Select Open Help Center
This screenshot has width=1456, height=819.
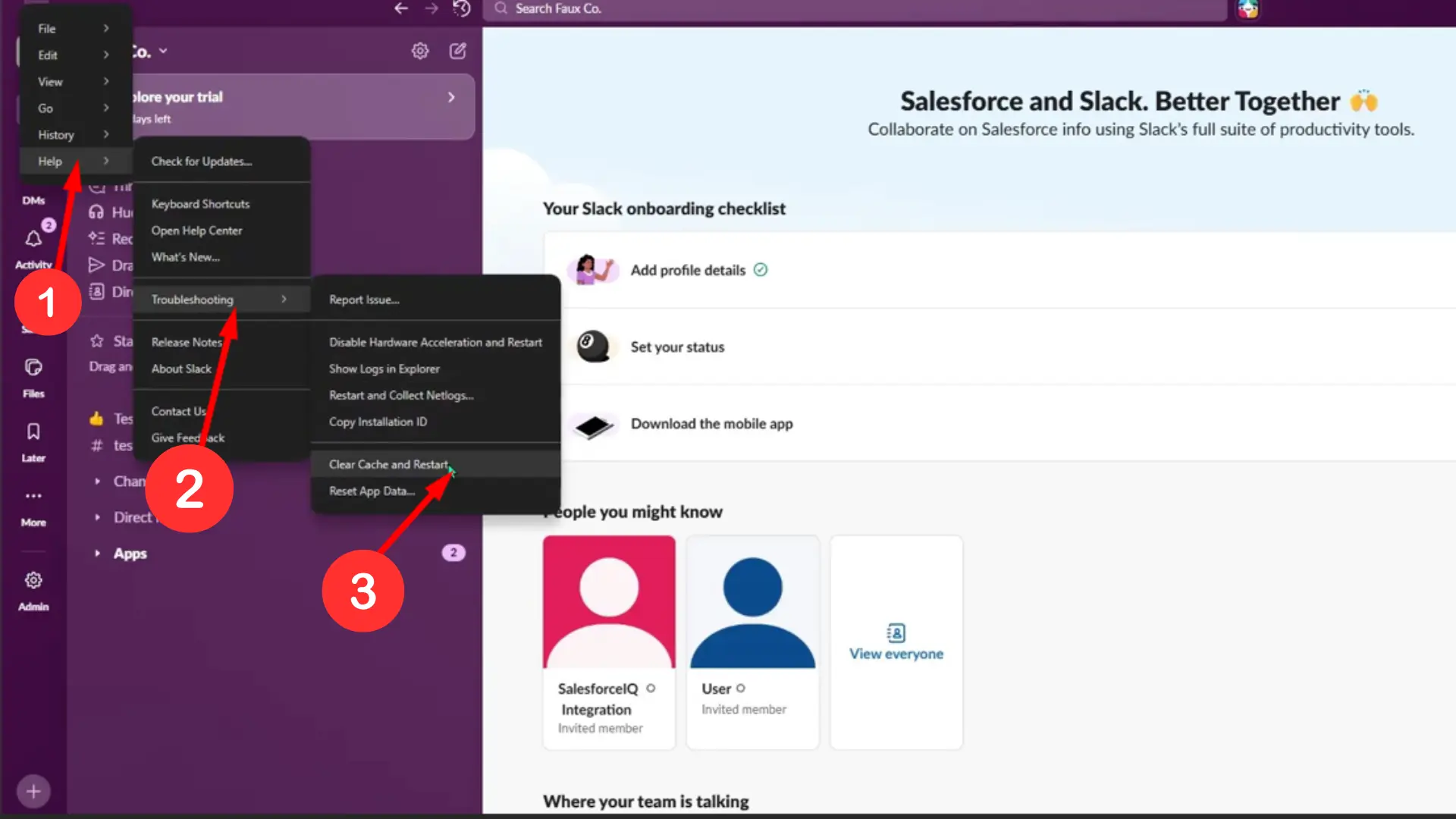coord(221,230)
